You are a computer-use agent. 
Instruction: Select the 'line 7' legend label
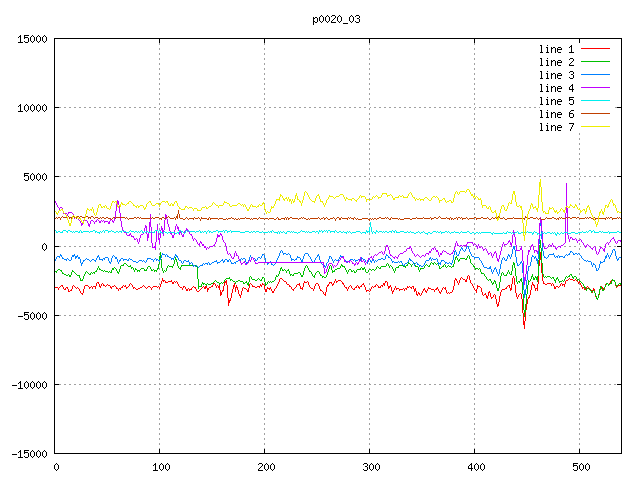tap(556, 127)
